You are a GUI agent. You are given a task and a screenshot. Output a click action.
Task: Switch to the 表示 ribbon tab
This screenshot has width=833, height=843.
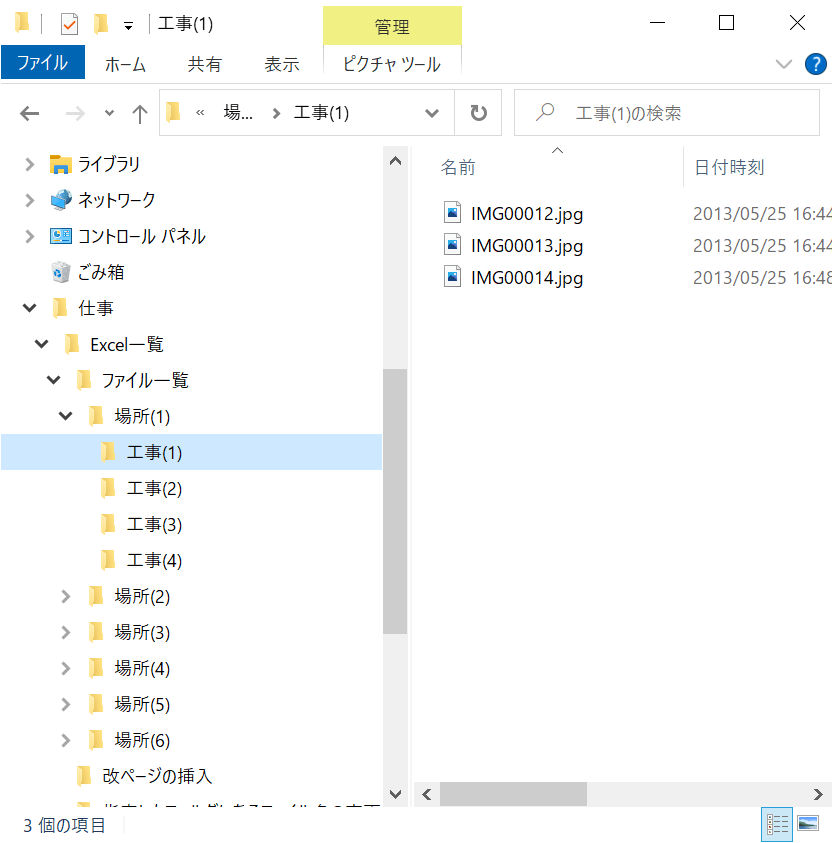click(281, 64)
